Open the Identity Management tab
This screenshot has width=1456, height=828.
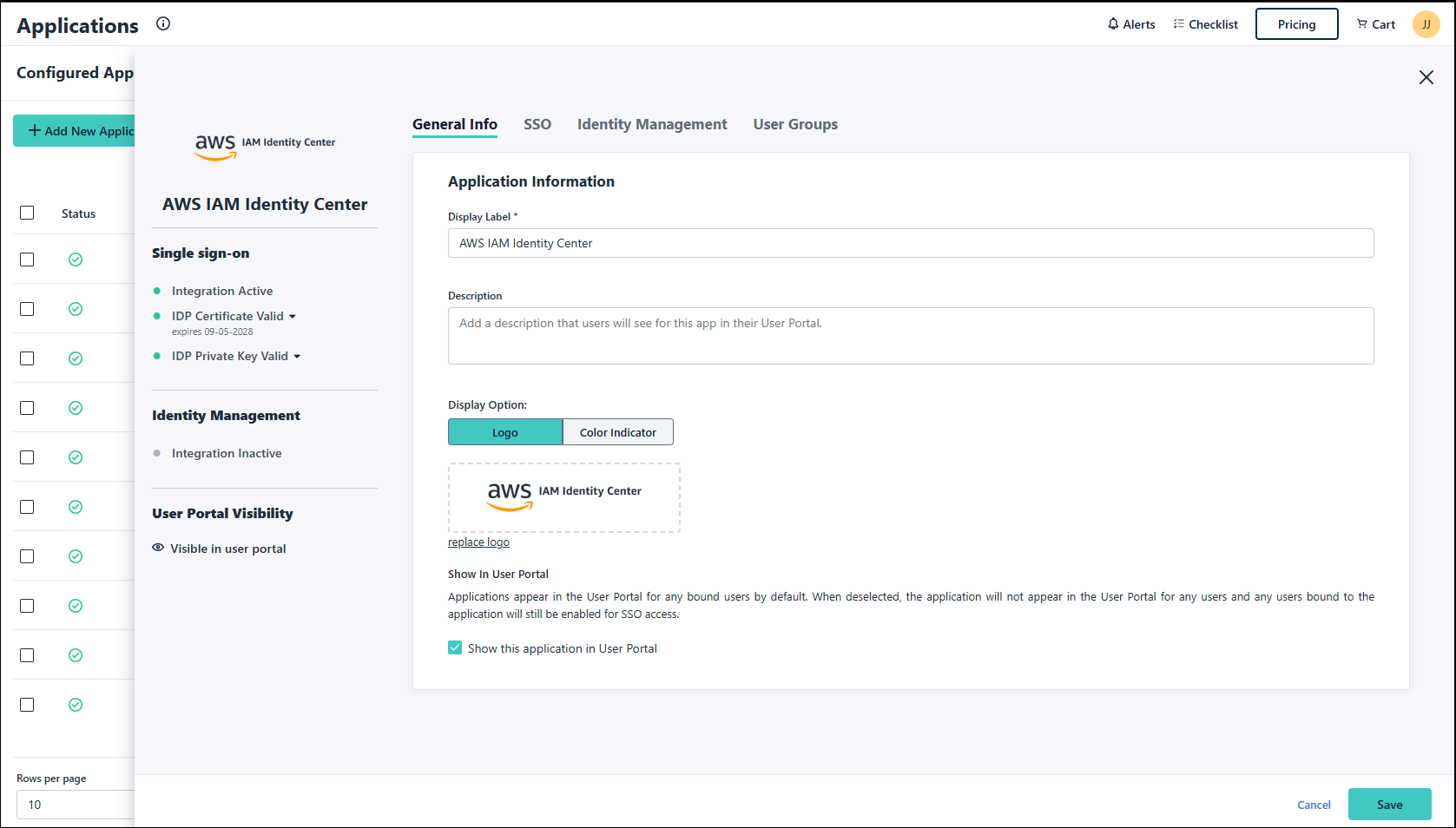point(652,124)
